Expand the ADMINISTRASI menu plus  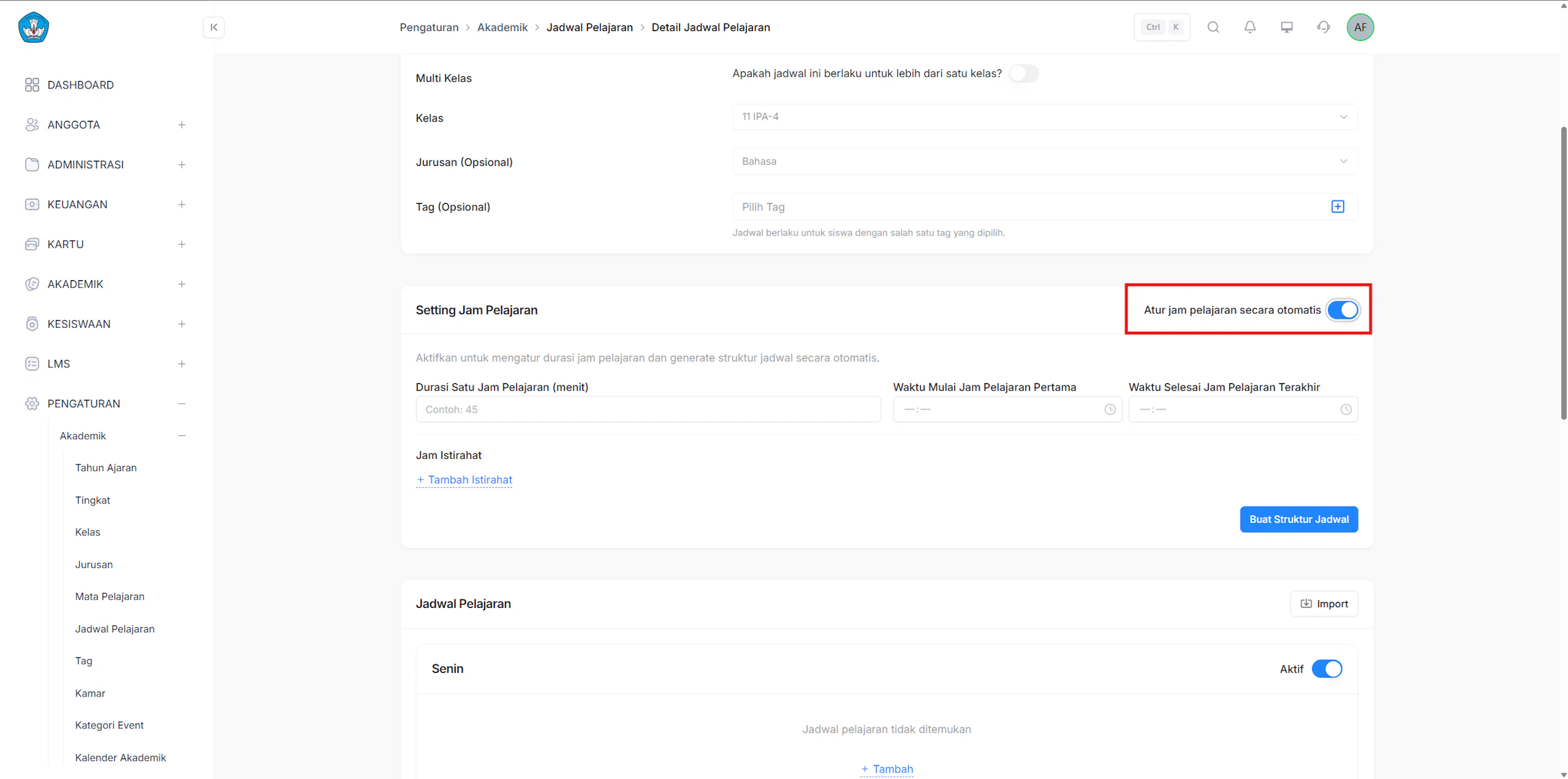pyautogui.click(x=181, y=165)
